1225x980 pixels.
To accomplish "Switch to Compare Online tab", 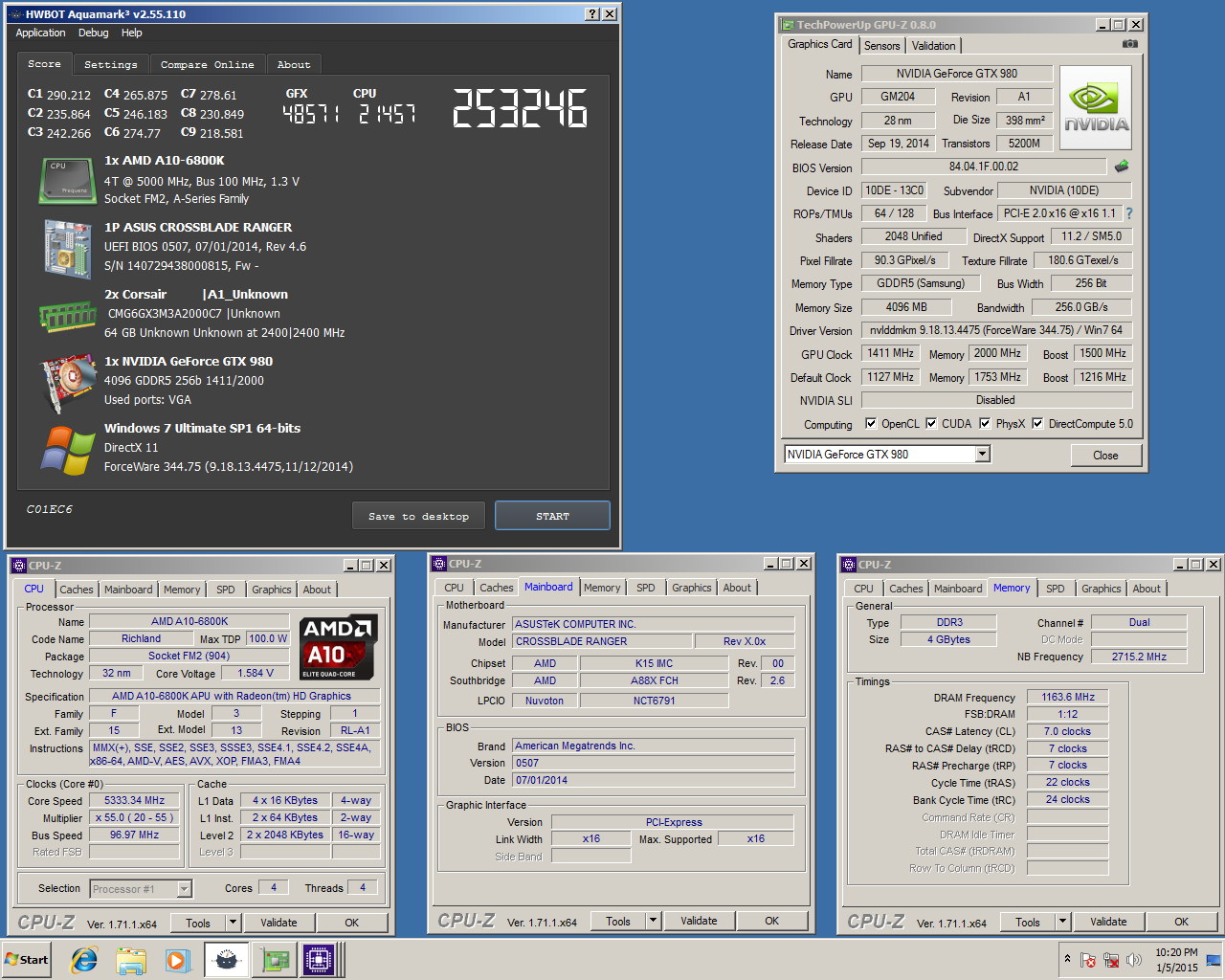I will (208, 65).
